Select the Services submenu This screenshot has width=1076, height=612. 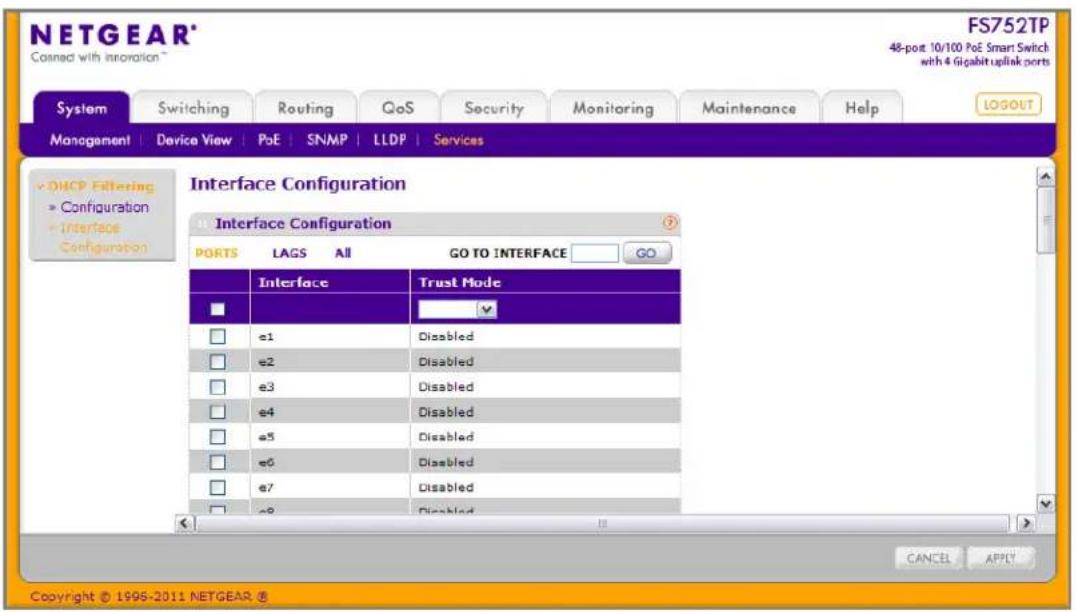click(458, 140)
